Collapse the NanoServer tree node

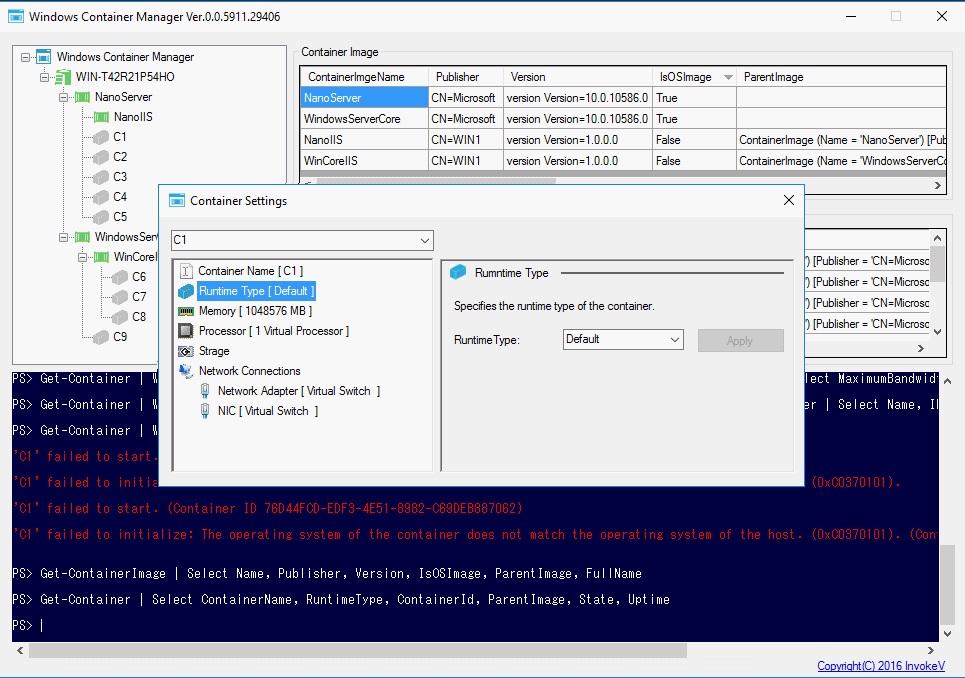click(x=63, y=97)
